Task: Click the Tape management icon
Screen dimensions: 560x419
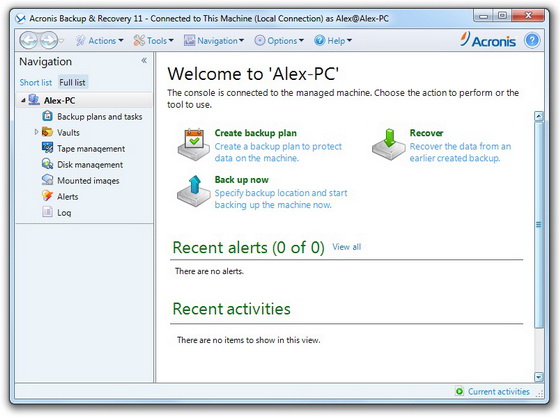Action: pyautogui.click(x=48, y=148)
